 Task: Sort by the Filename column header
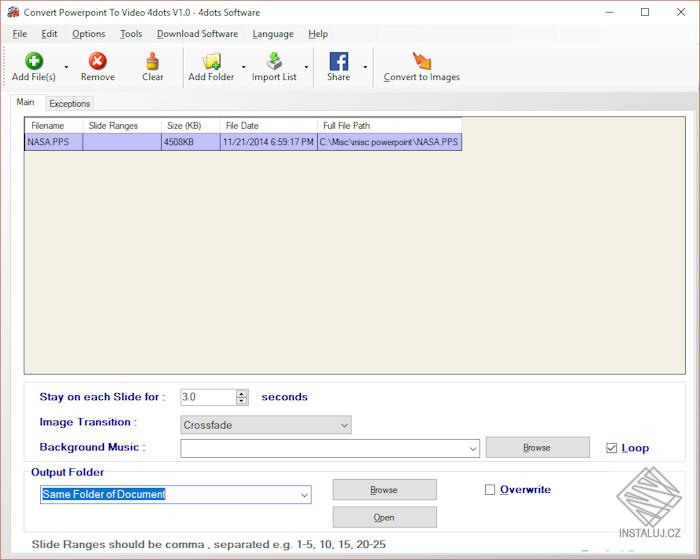pyautogui.click(x=54, y=125)
